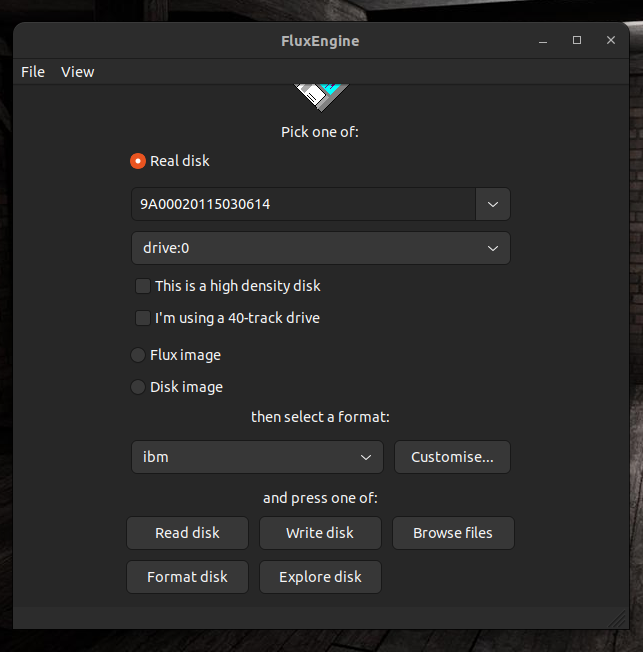Click the 9A00020115030614 serial field
This screenshot has height=652, width=643.
pyautogui.click(x=304, y=204)
